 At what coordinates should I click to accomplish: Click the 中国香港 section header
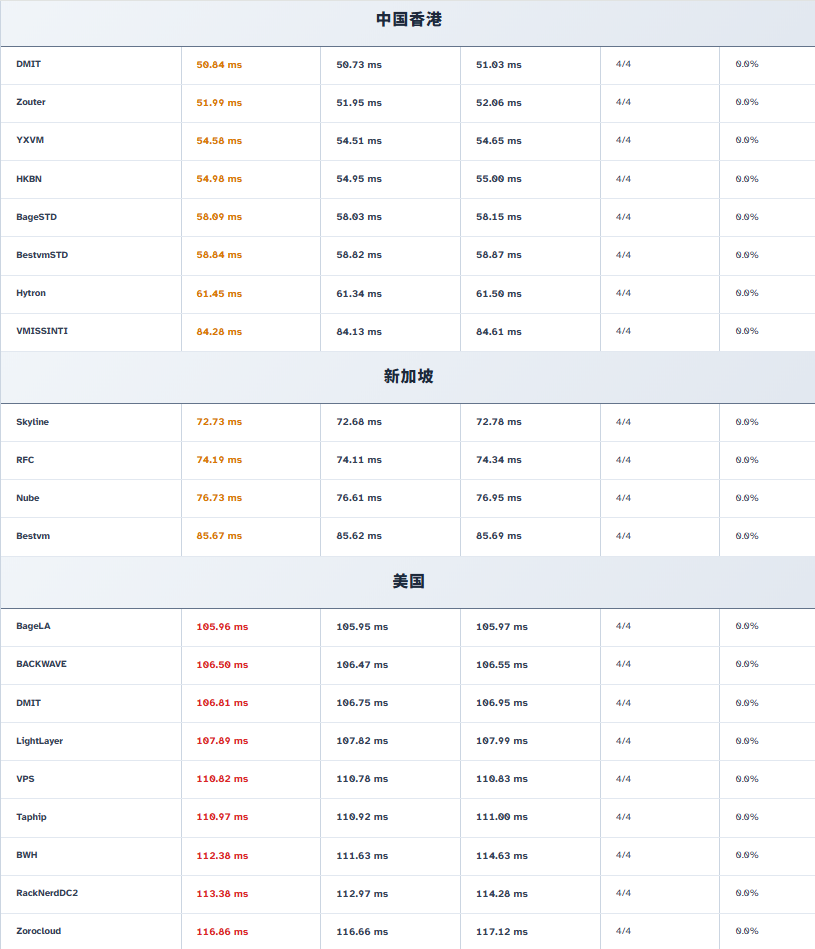[x=408, y=19]
